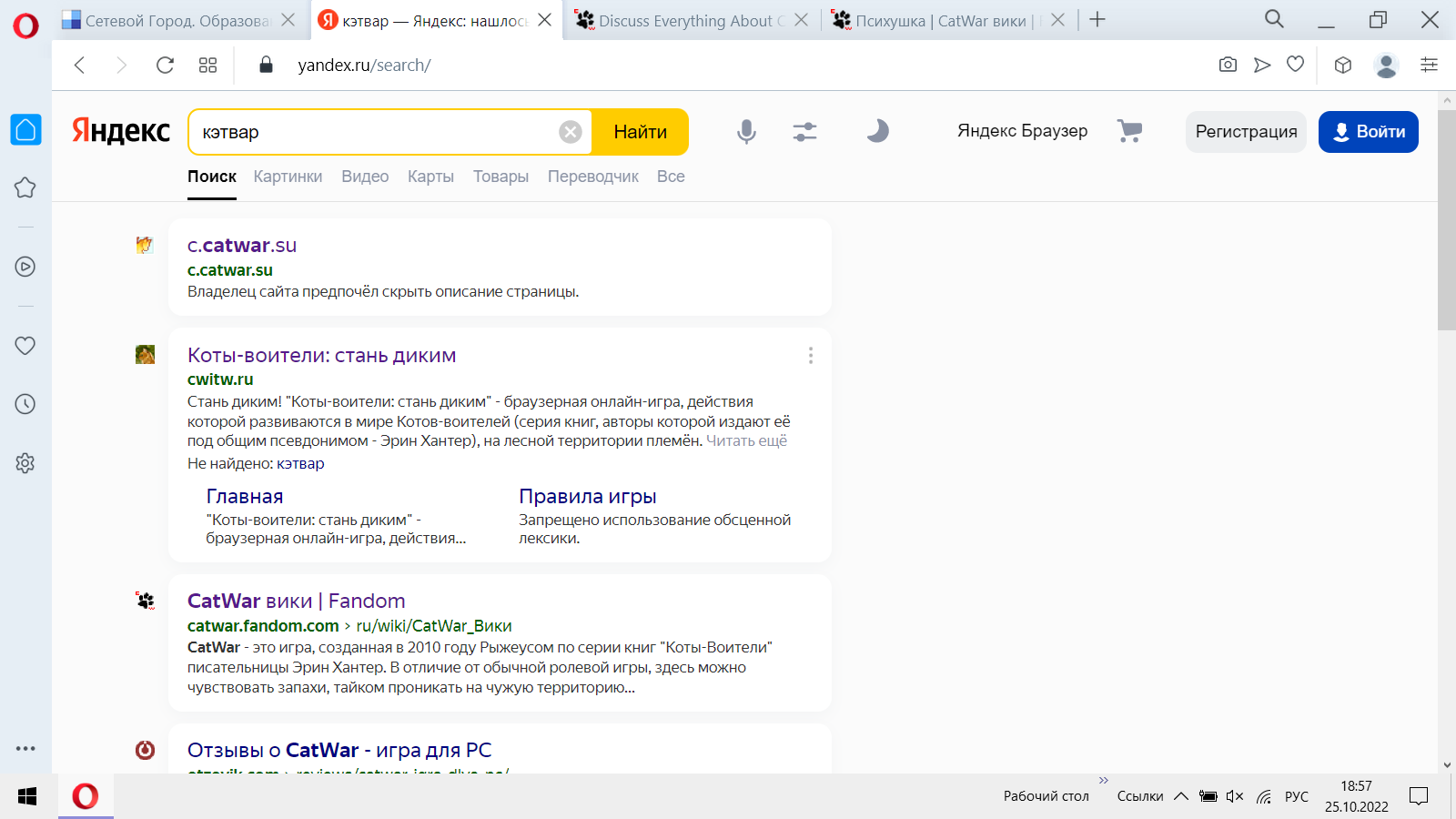Go back to previous page
This screenshot has width=1456, height=819.
point(79,65)
